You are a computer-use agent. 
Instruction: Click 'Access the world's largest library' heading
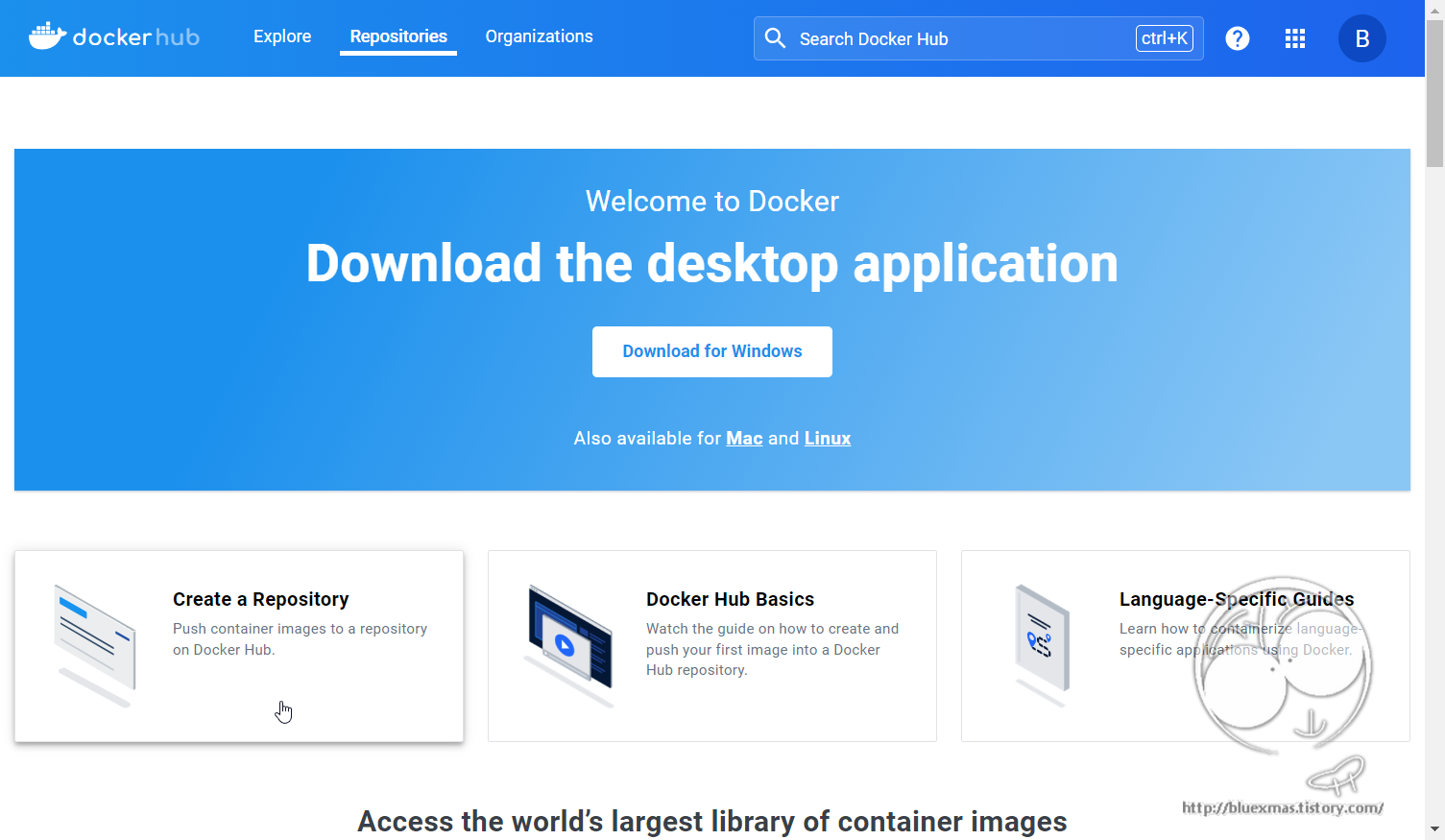712,822
